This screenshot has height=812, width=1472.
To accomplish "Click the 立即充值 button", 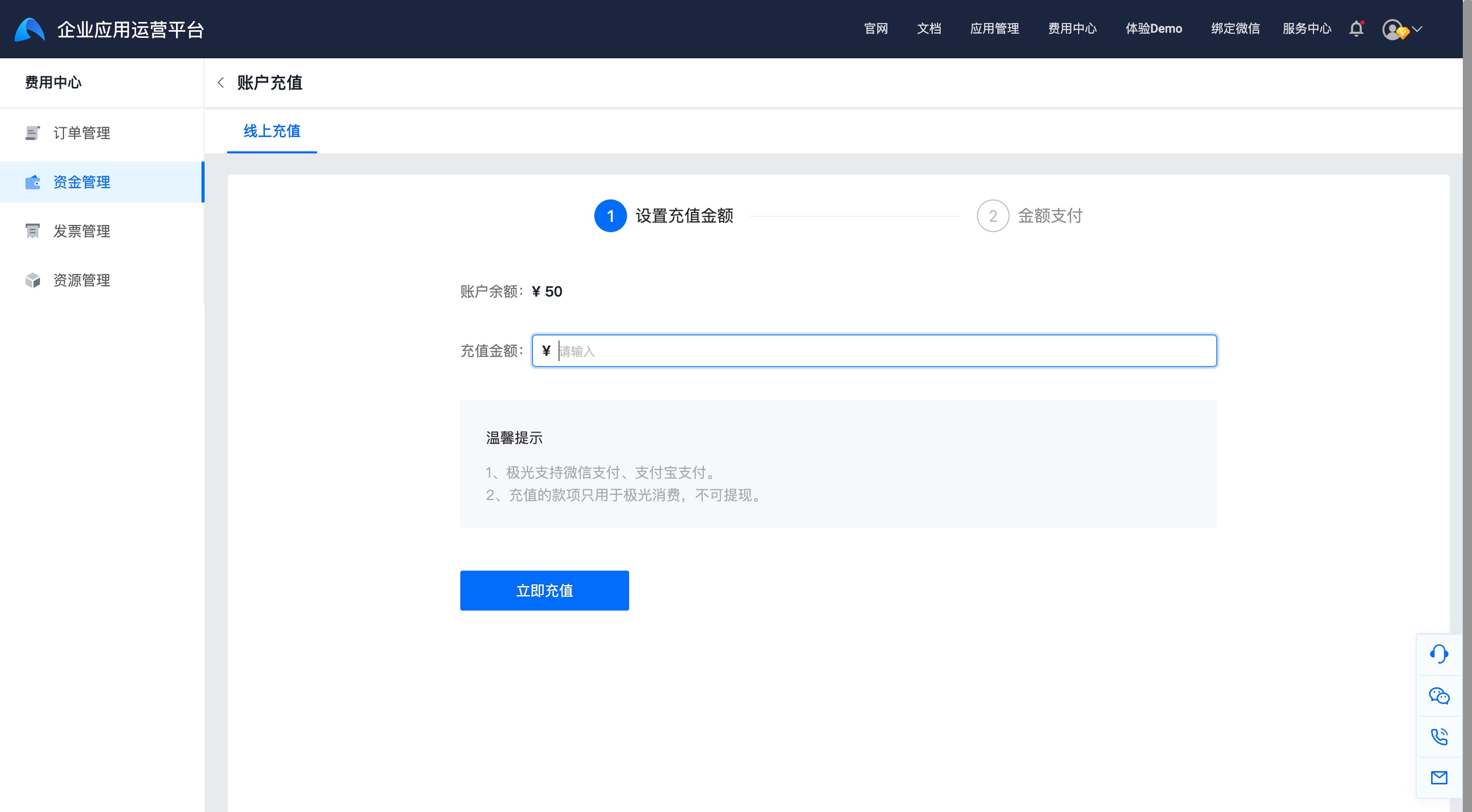I will pyautogui.click(x=545, y=590).
